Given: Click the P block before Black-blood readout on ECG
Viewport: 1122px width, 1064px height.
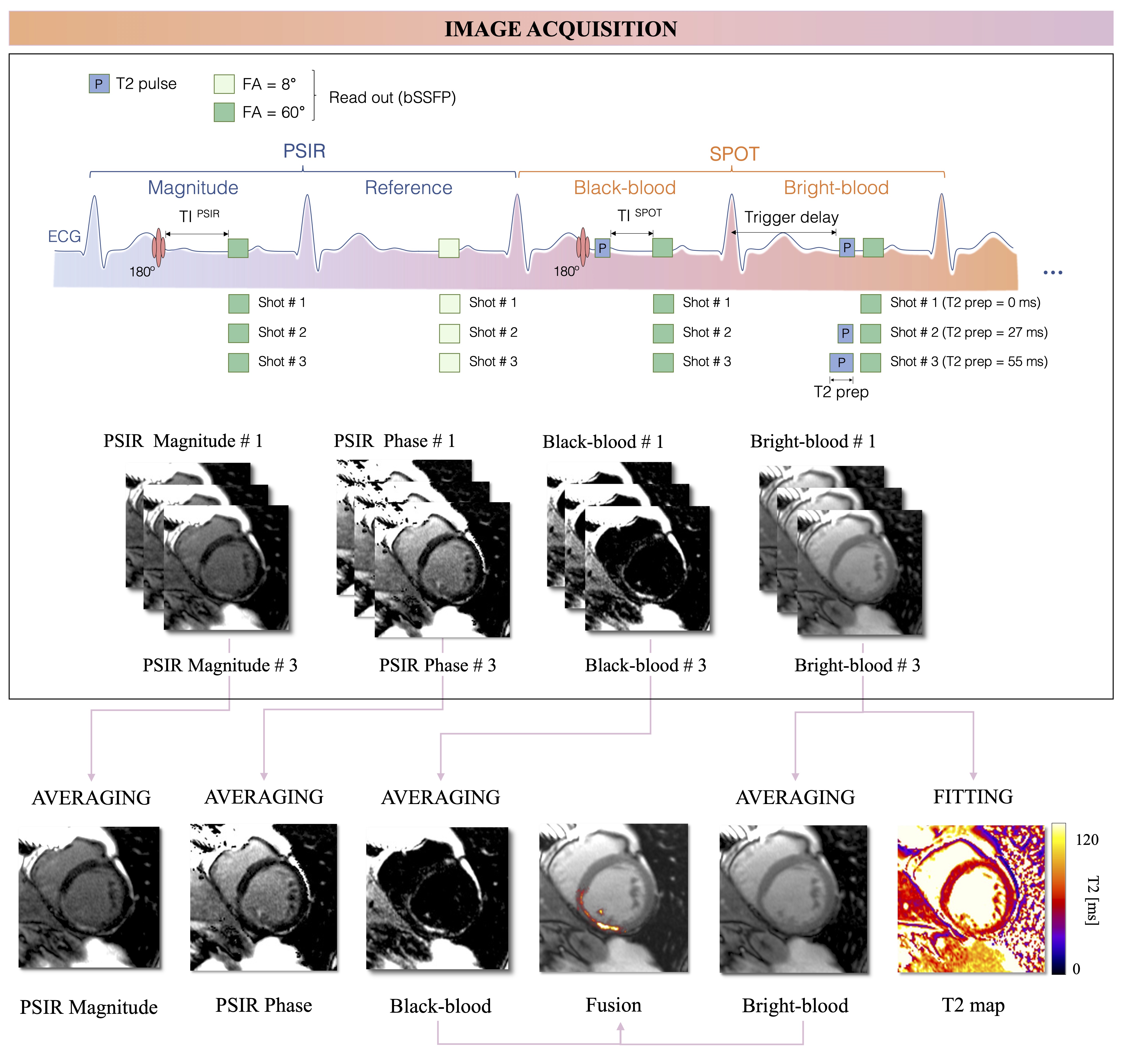Looking at the screenshot, I should (x=603, y=248).
